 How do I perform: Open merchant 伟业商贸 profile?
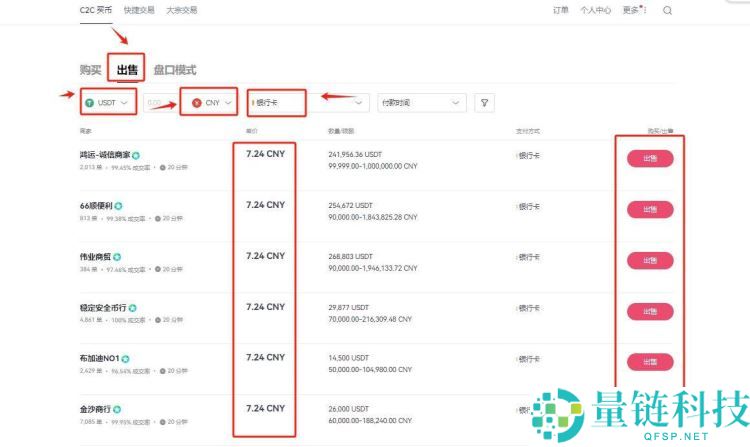(95, 257)
